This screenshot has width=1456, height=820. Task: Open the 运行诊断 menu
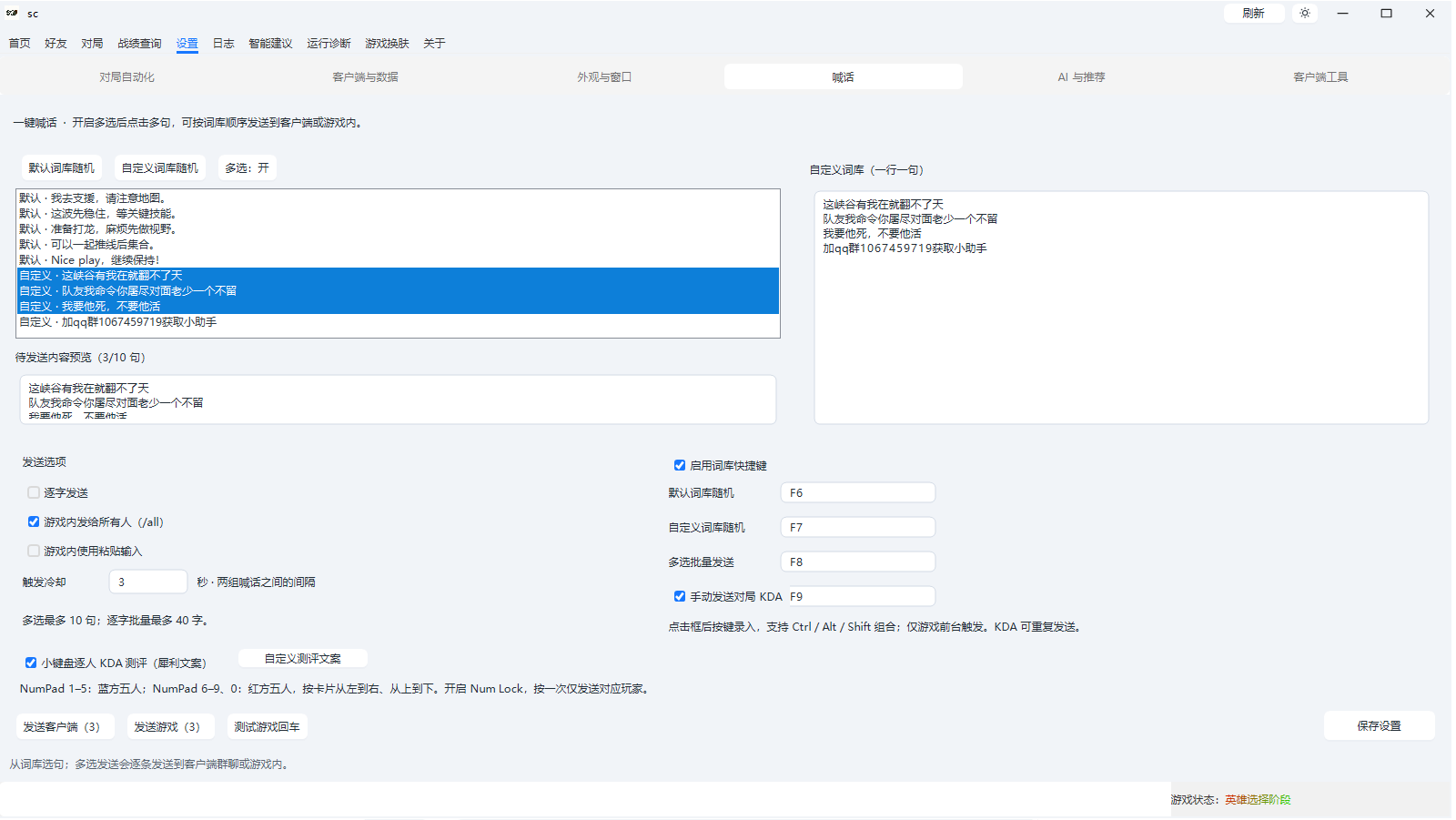(x=329, y=43)
